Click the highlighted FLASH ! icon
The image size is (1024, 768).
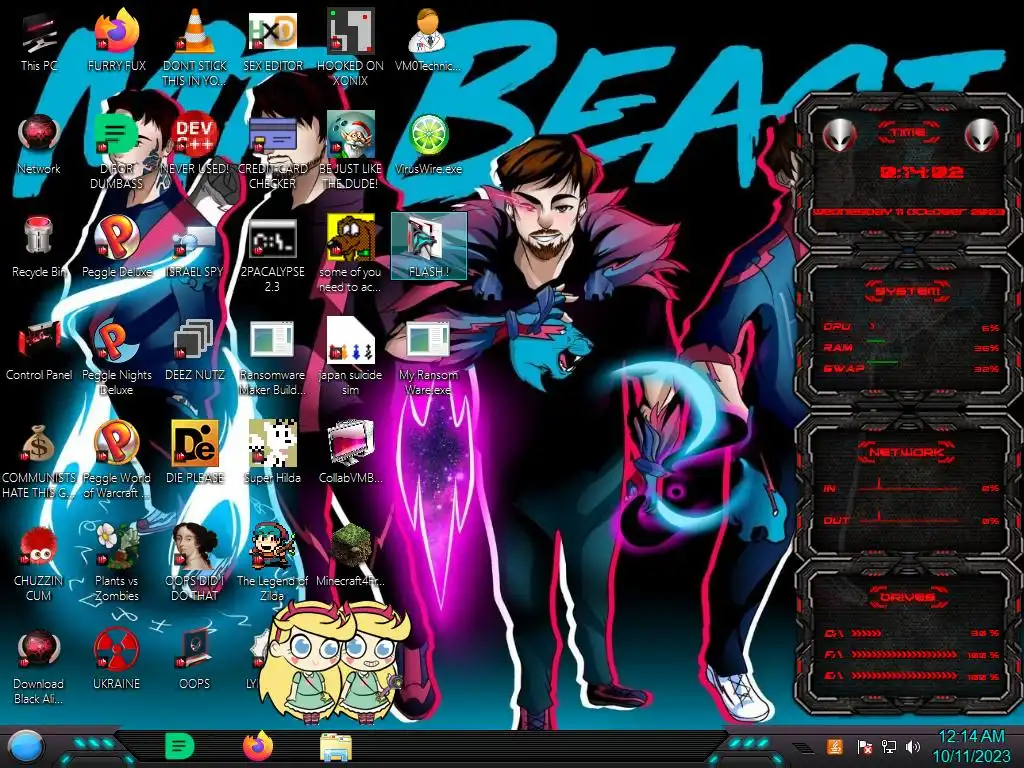(428, 246)
